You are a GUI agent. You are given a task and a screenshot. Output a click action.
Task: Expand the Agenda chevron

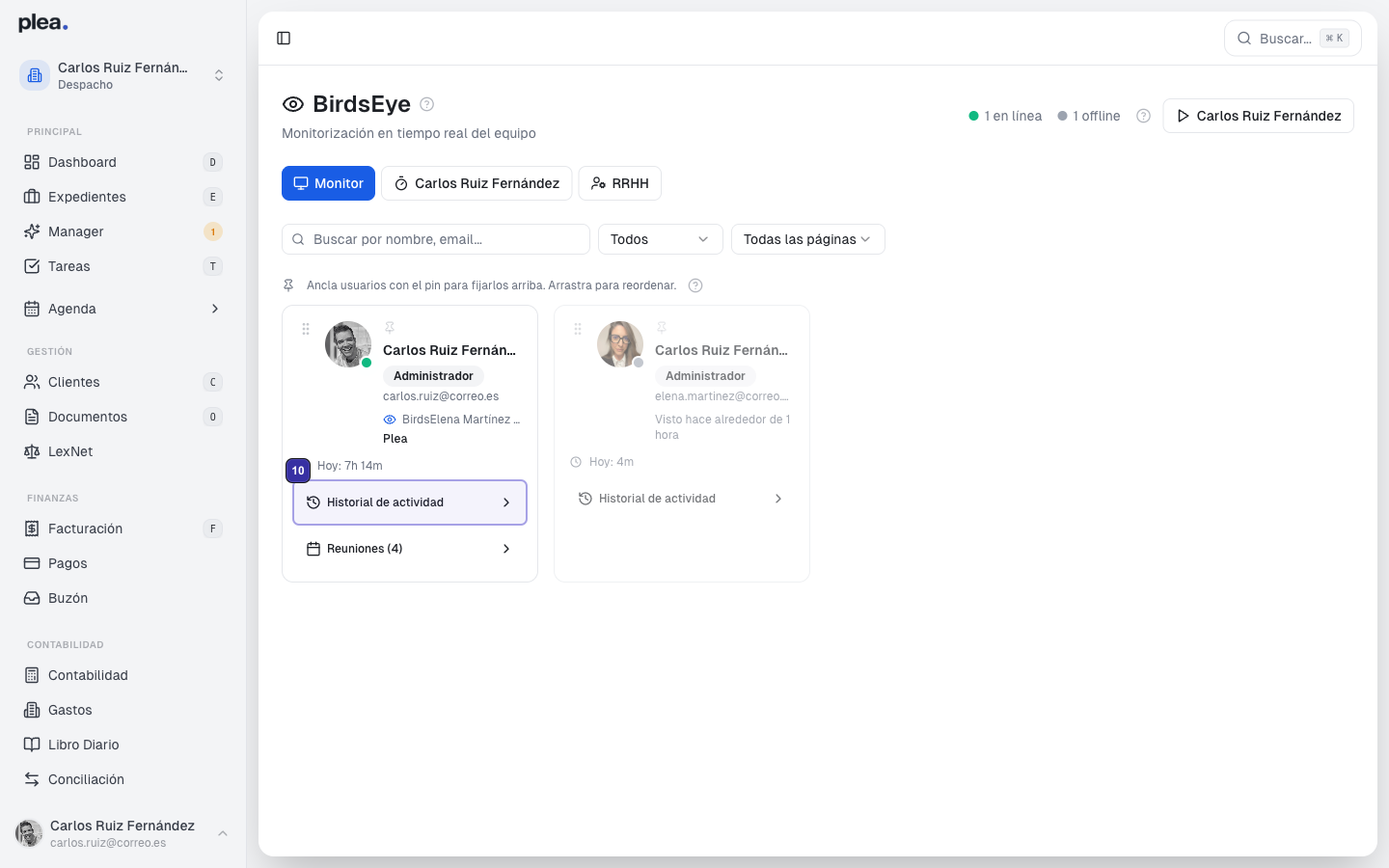[x=215, y=309]
